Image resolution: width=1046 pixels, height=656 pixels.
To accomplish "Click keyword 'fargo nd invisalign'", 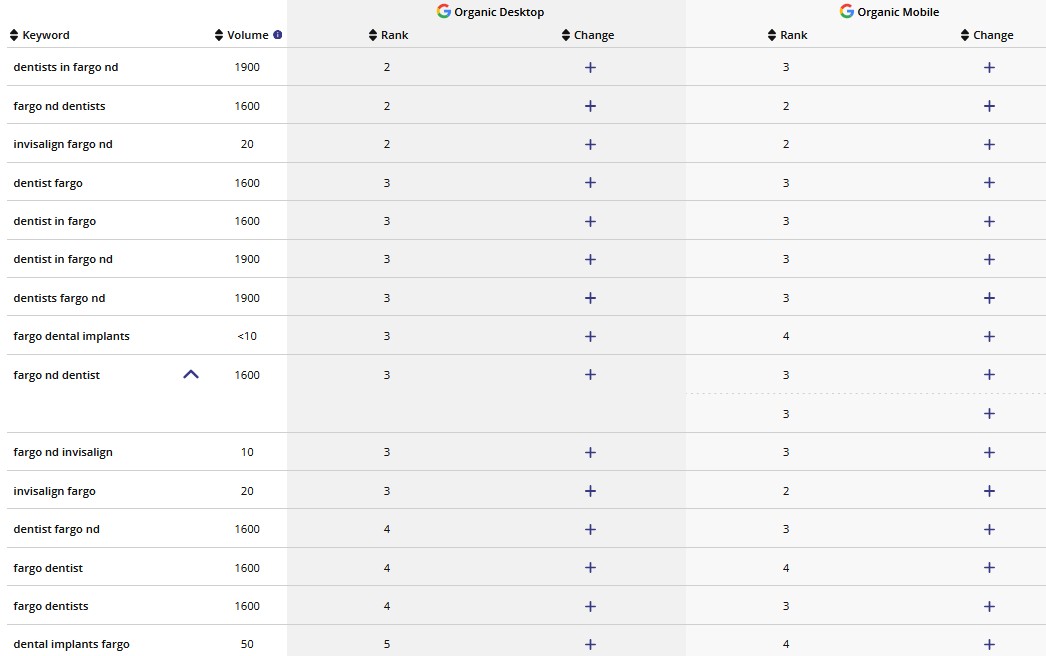I will coord(63,452).
